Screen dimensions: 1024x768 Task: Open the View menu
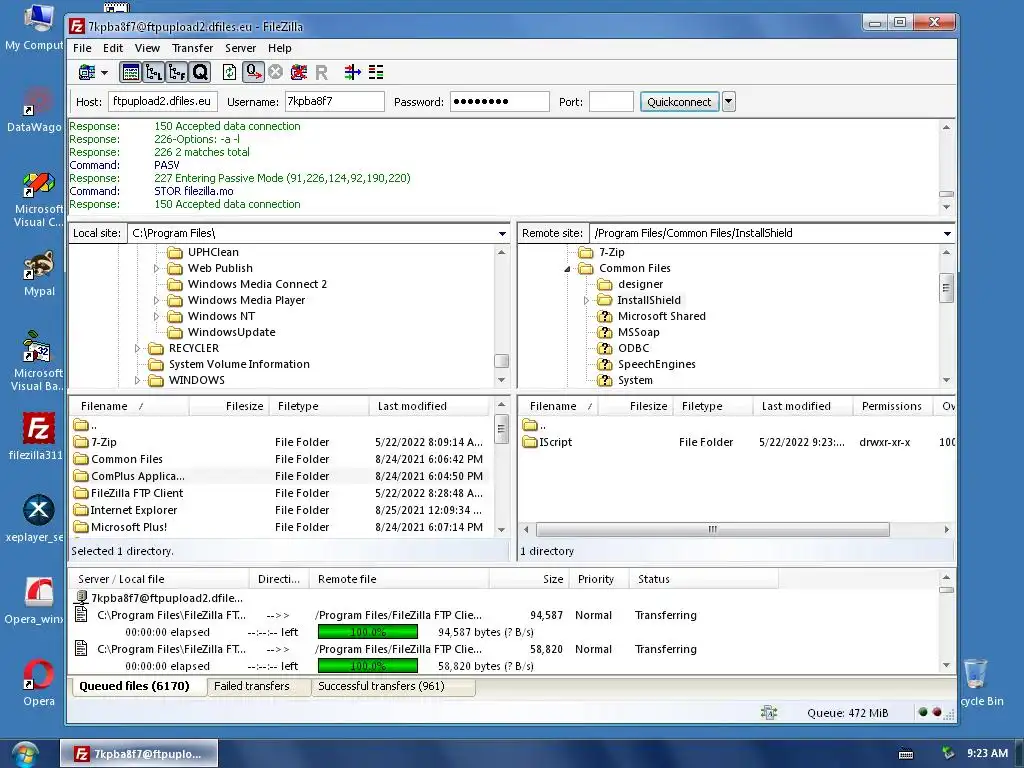tap(147, 48)
